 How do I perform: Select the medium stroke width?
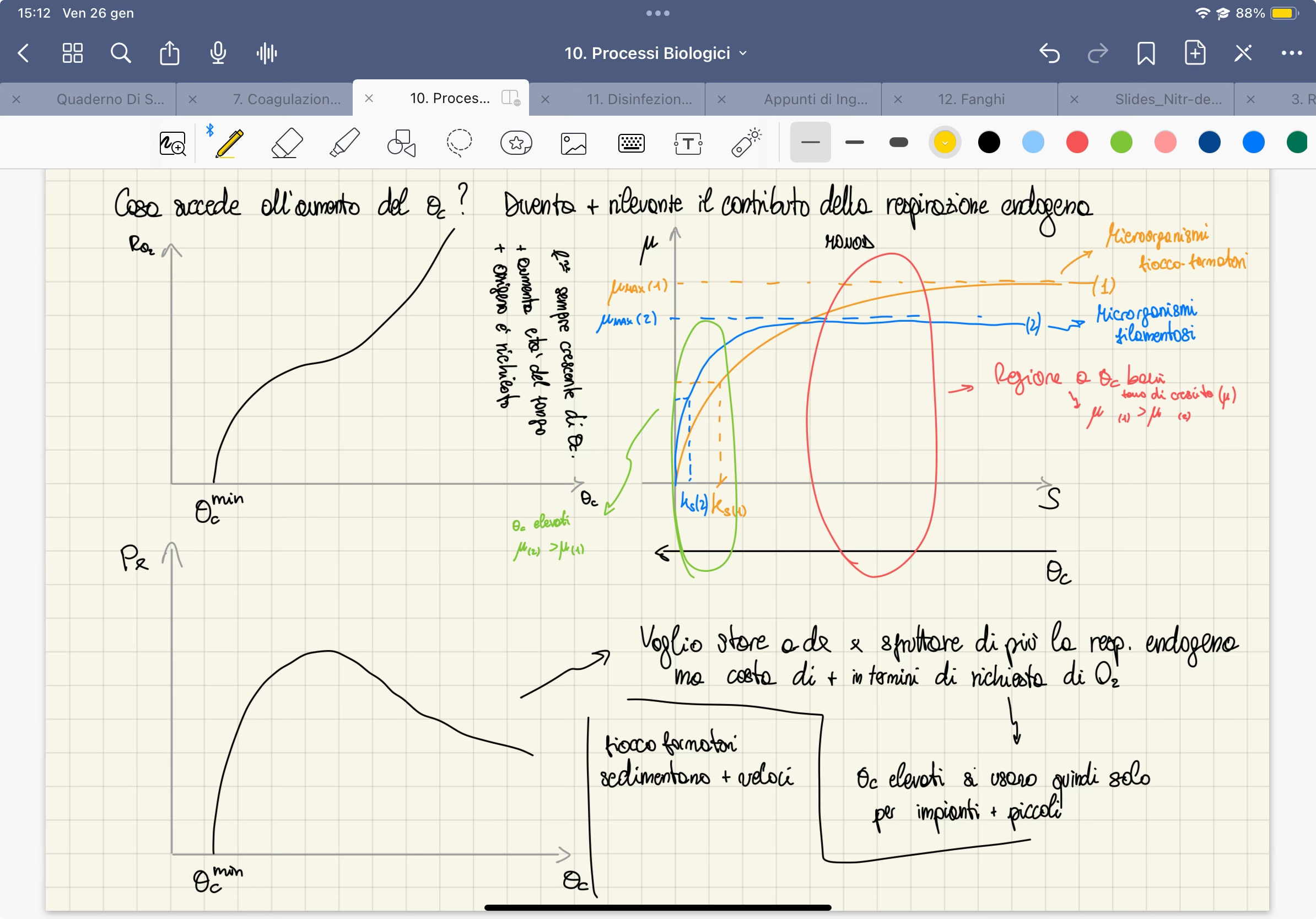pos(854,142)
